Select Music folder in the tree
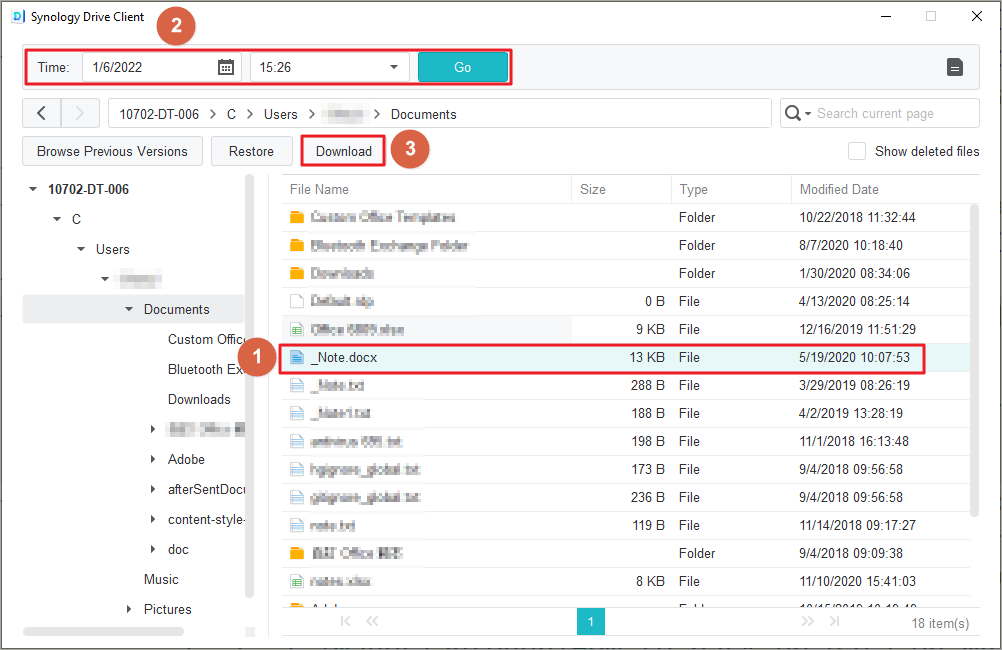The height and width of the screenshot is (650, 1002). click(161, 579)
